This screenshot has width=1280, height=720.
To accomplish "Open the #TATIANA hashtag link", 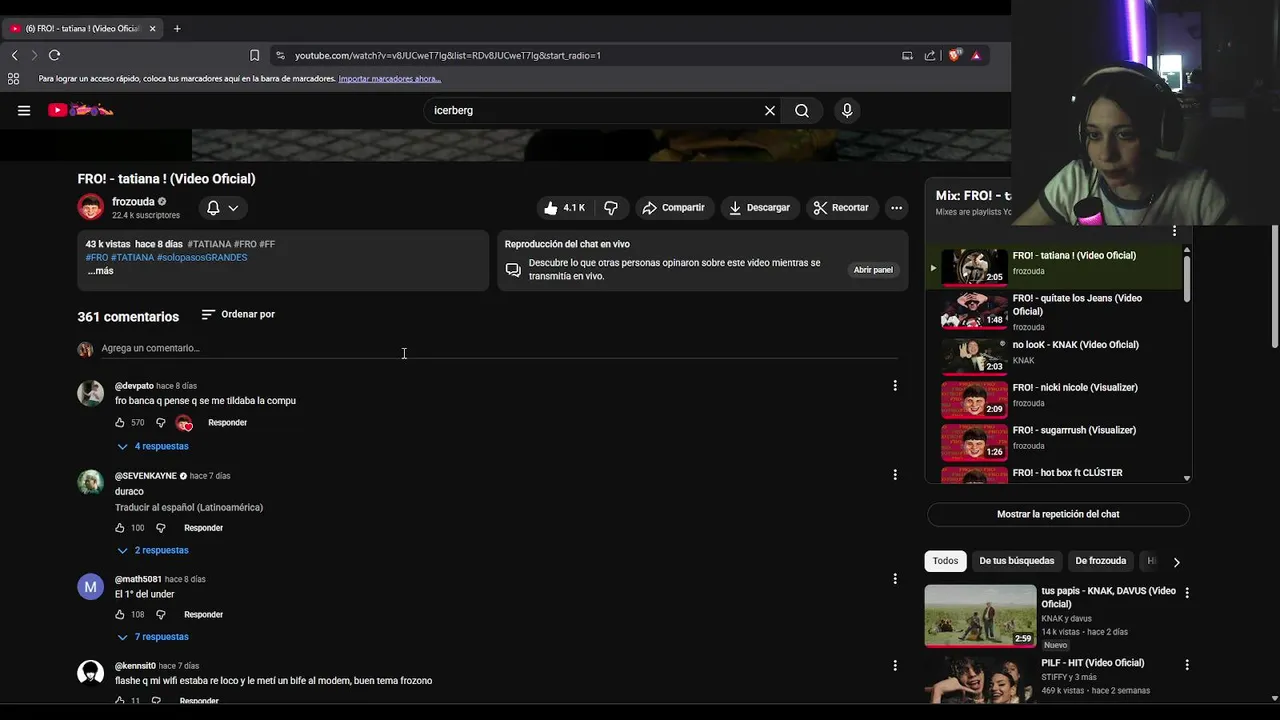I will point(209,244).
